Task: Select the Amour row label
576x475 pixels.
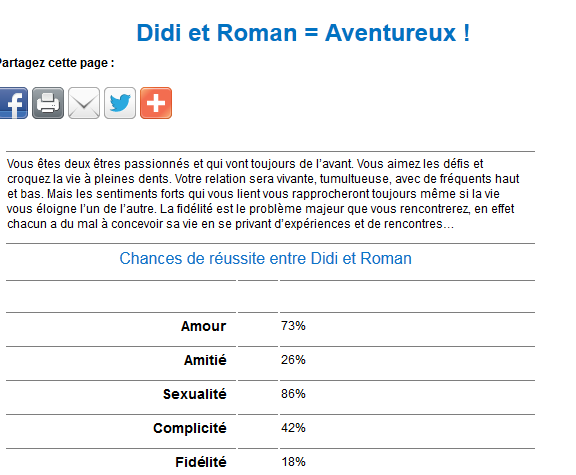Action: [x=204, y=326]
